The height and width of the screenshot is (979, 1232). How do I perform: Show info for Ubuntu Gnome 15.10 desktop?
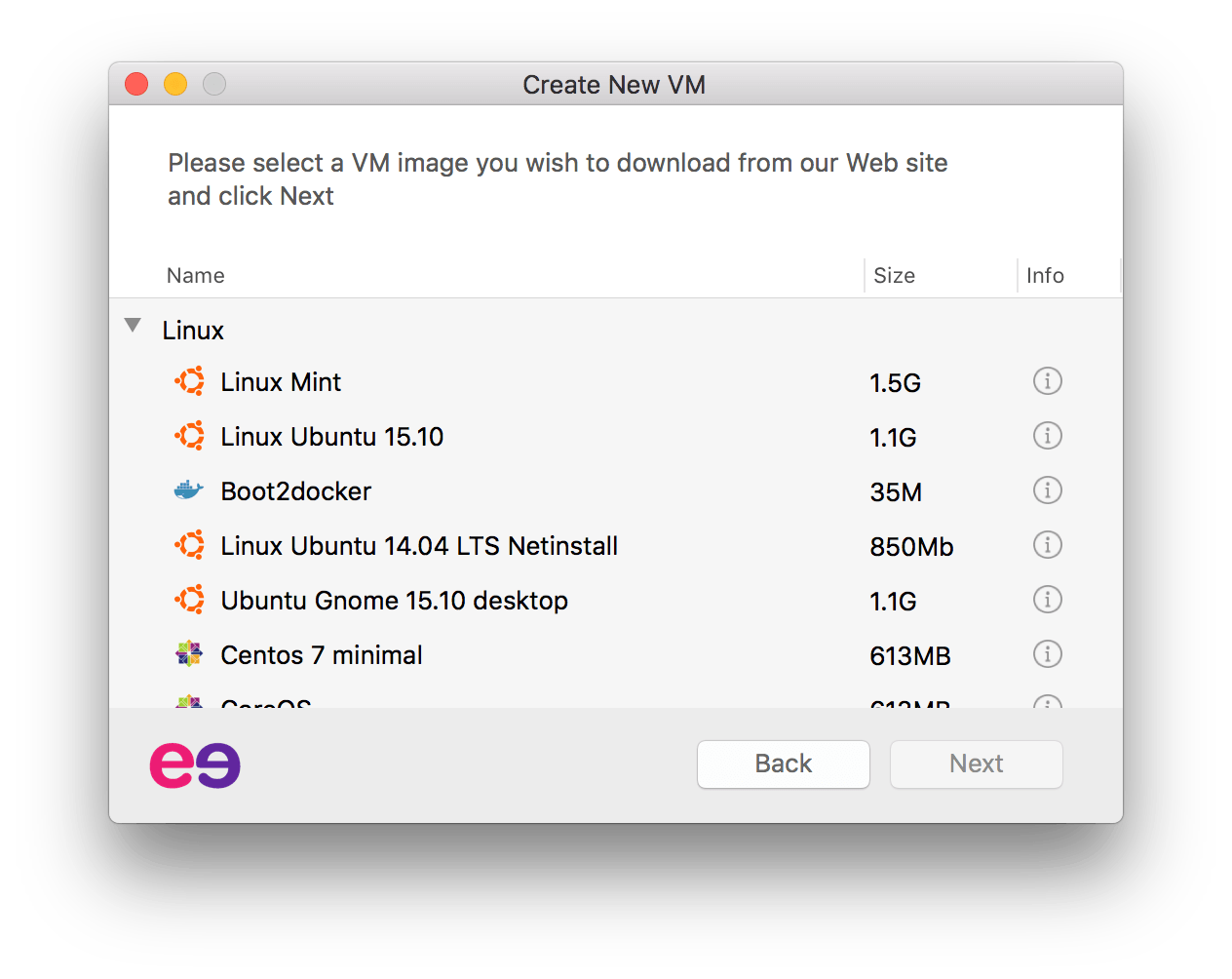click(1047, 600)
